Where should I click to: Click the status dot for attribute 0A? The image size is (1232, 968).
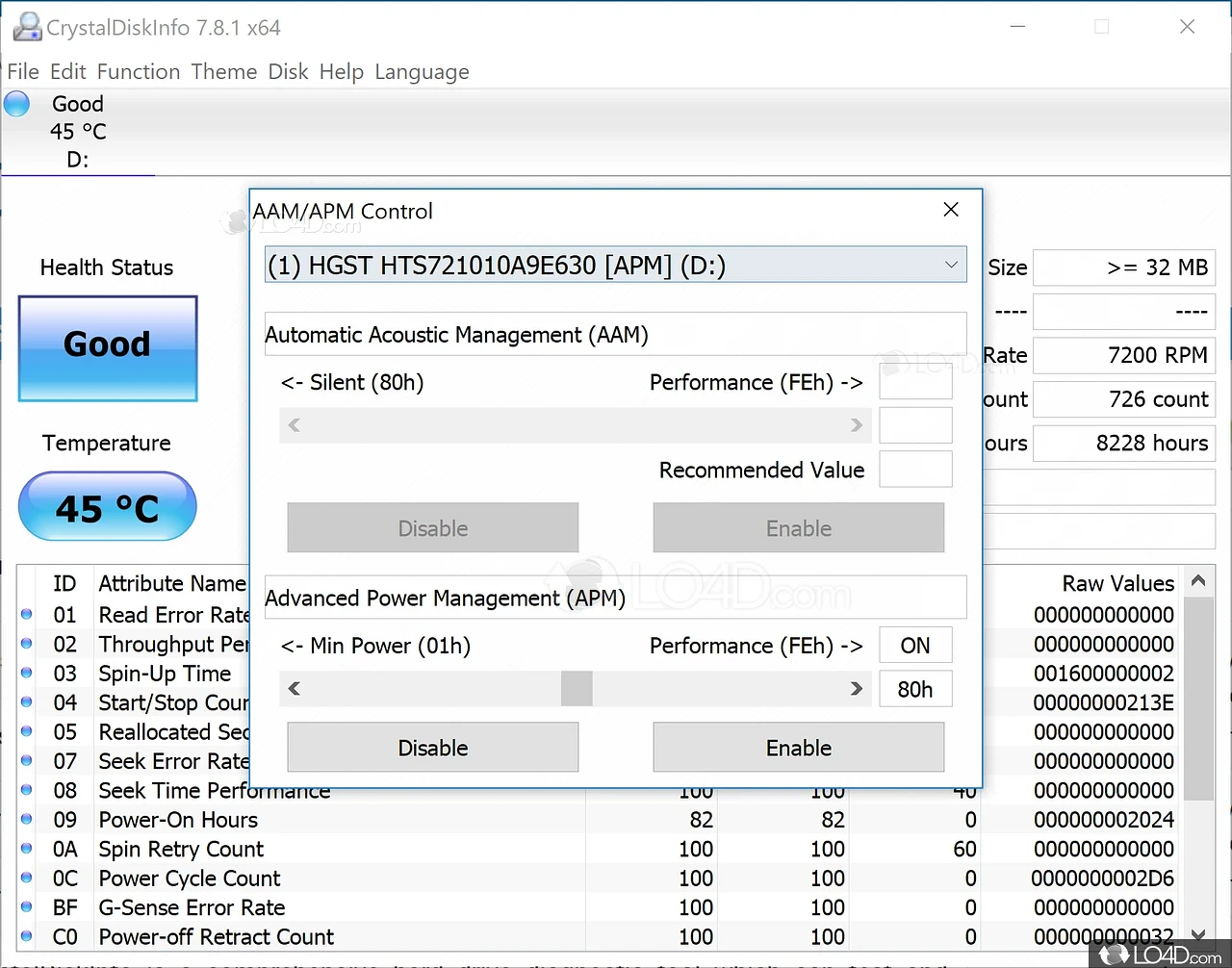[27, 849]
